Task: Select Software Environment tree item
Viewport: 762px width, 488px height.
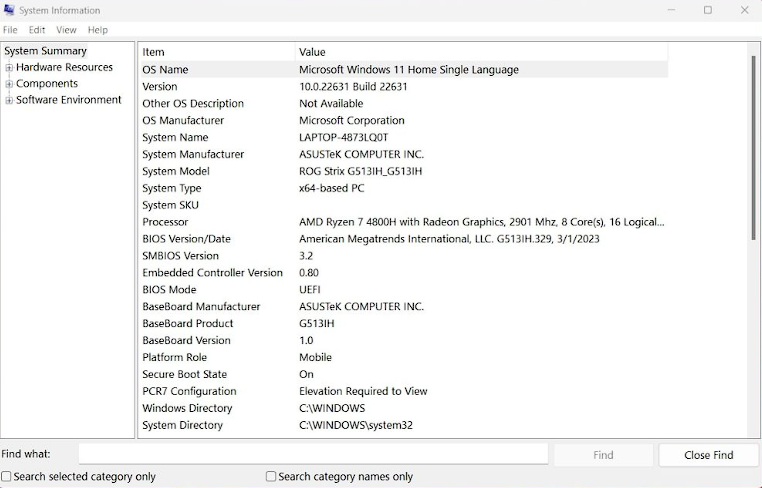Action: point(69,100)
